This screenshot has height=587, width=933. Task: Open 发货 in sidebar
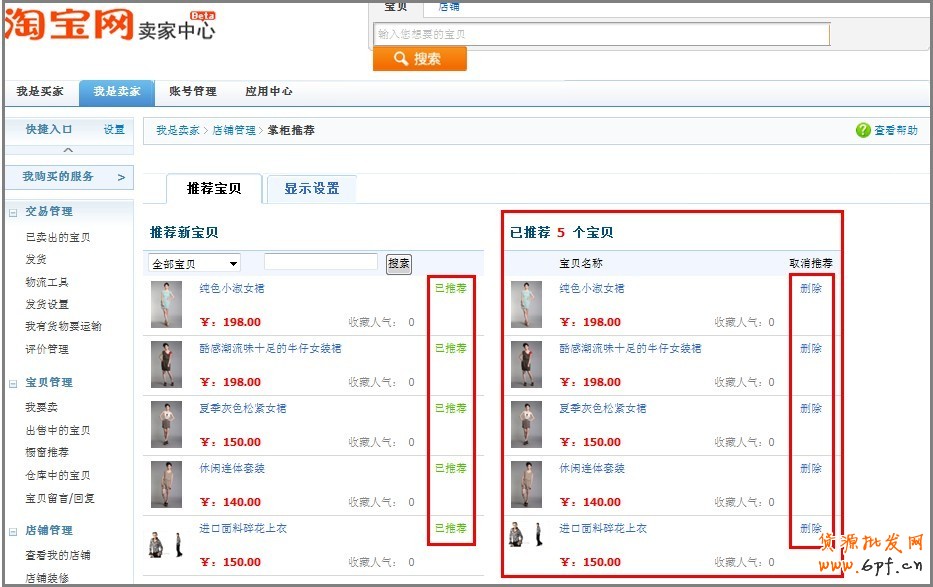point(36,259)
